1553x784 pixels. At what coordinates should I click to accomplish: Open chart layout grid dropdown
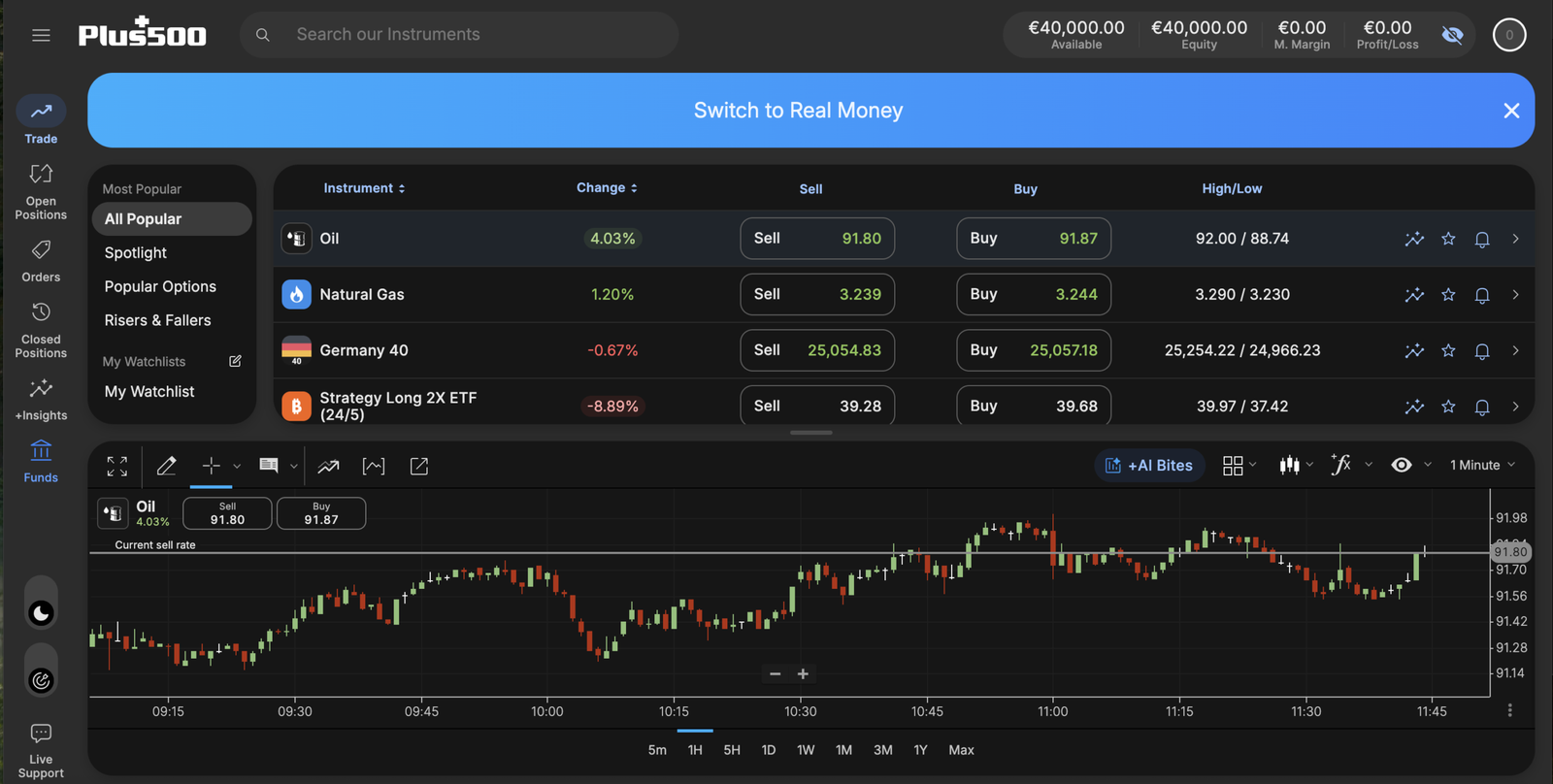1239,466
